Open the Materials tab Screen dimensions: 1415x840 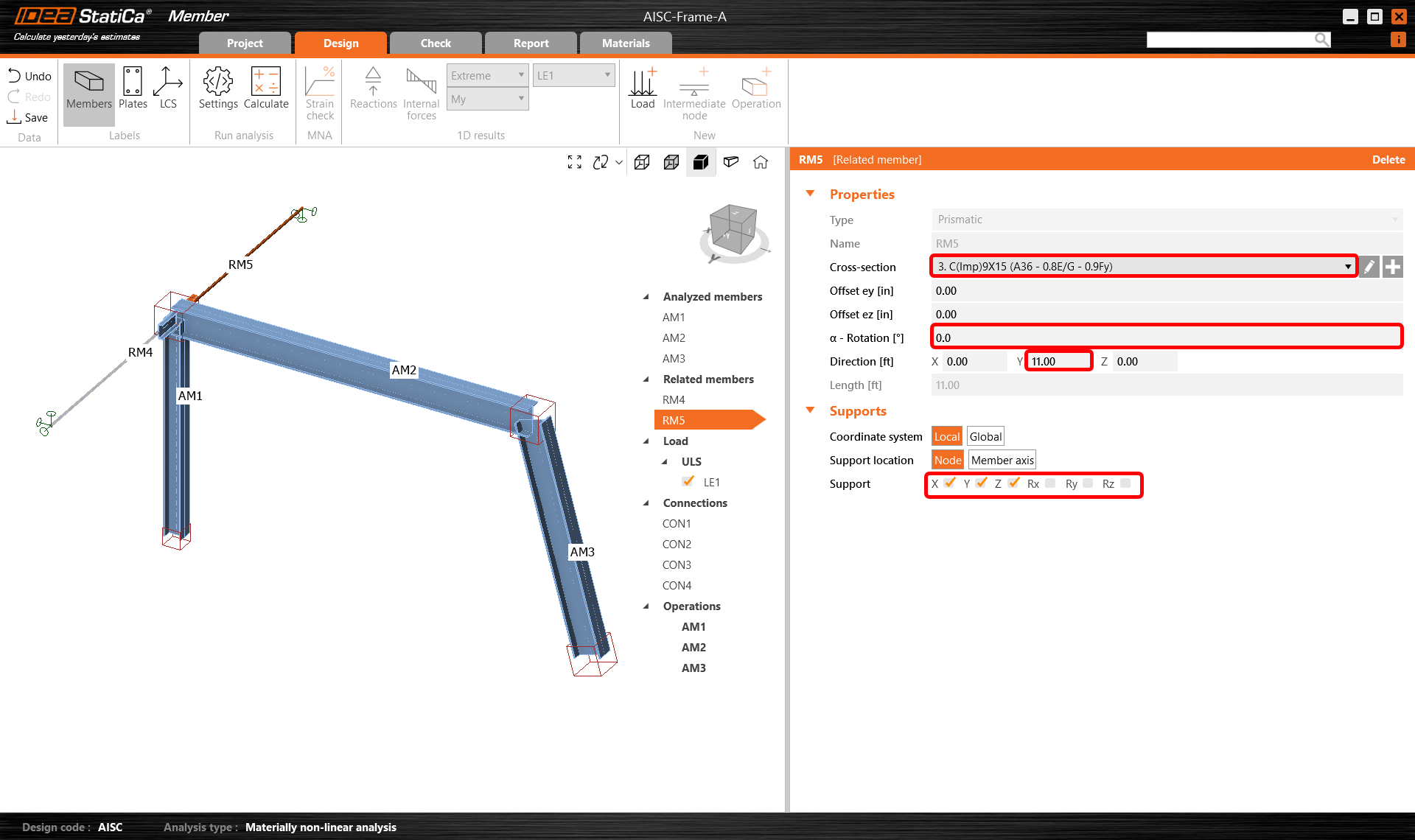tap(626, 43)
